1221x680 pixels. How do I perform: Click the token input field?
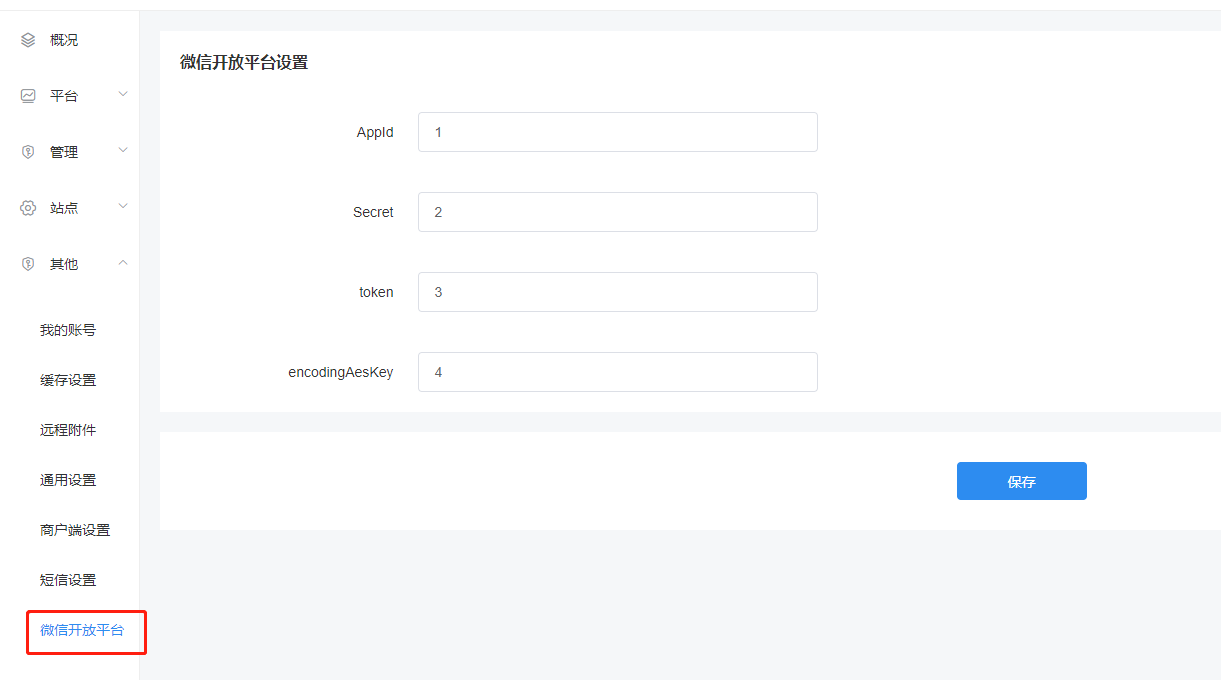[618, 292]
